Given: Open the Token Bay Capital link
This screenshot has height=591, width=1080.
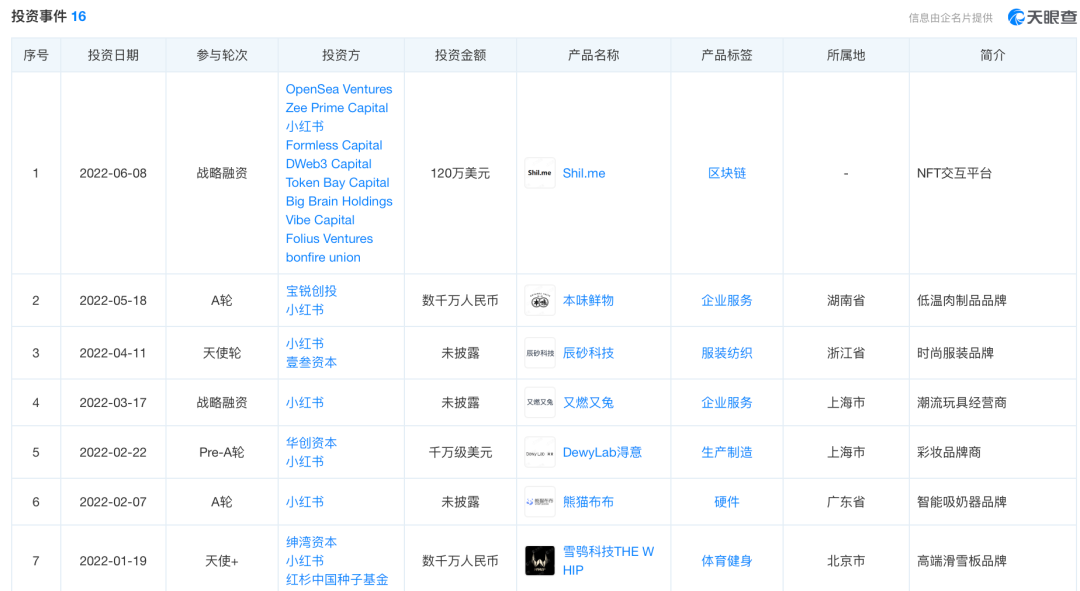Looking at the screenshot, I should tap(338, 182).
